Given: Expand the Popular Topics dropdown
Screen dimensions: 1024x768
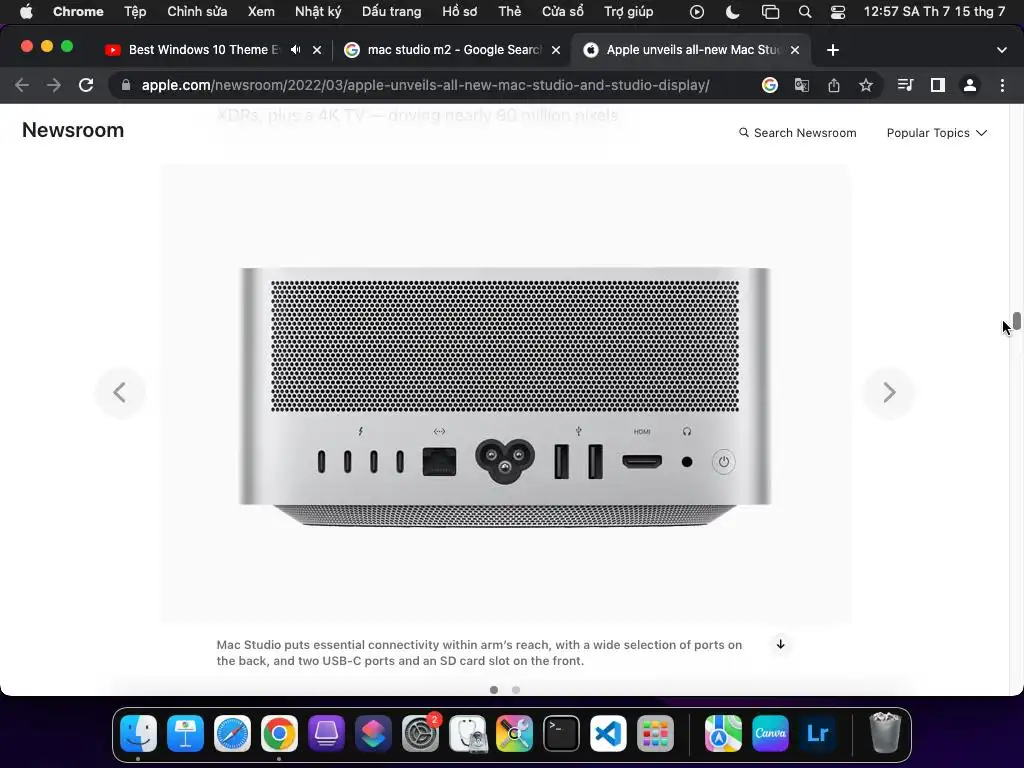Looking at the screenshot, I should coord(936,133).
